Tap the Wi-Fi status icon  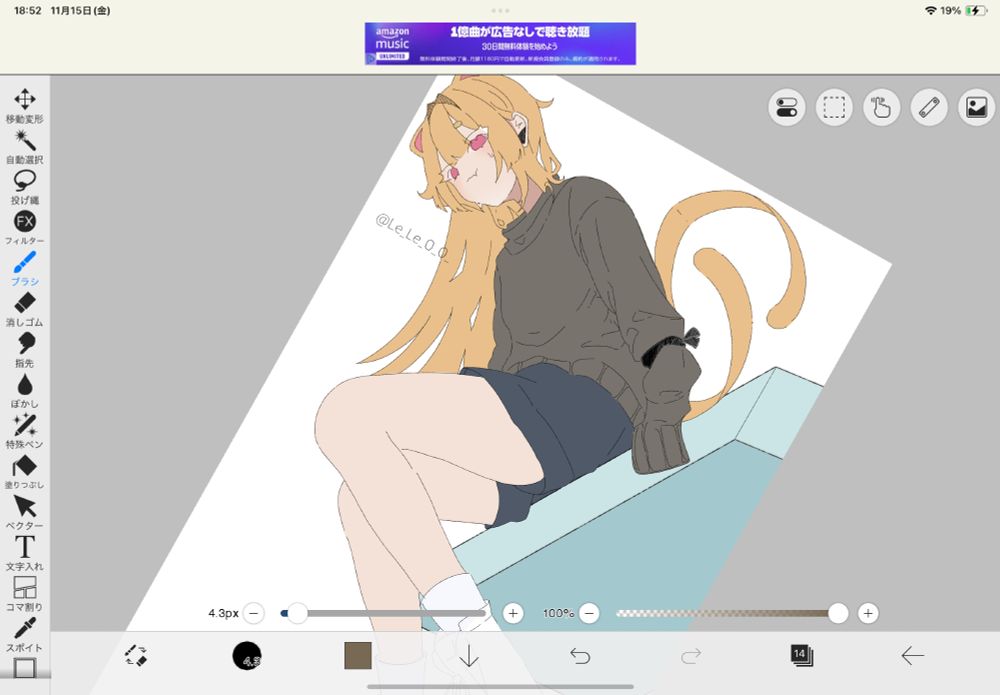click(x=930, y=11)
